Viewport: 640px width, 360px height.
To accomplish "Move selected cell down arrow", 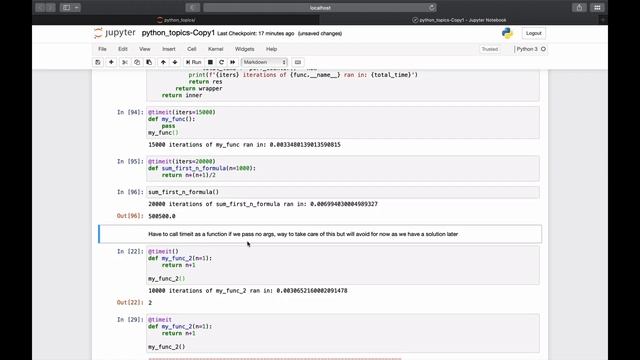I will point(175,62).
